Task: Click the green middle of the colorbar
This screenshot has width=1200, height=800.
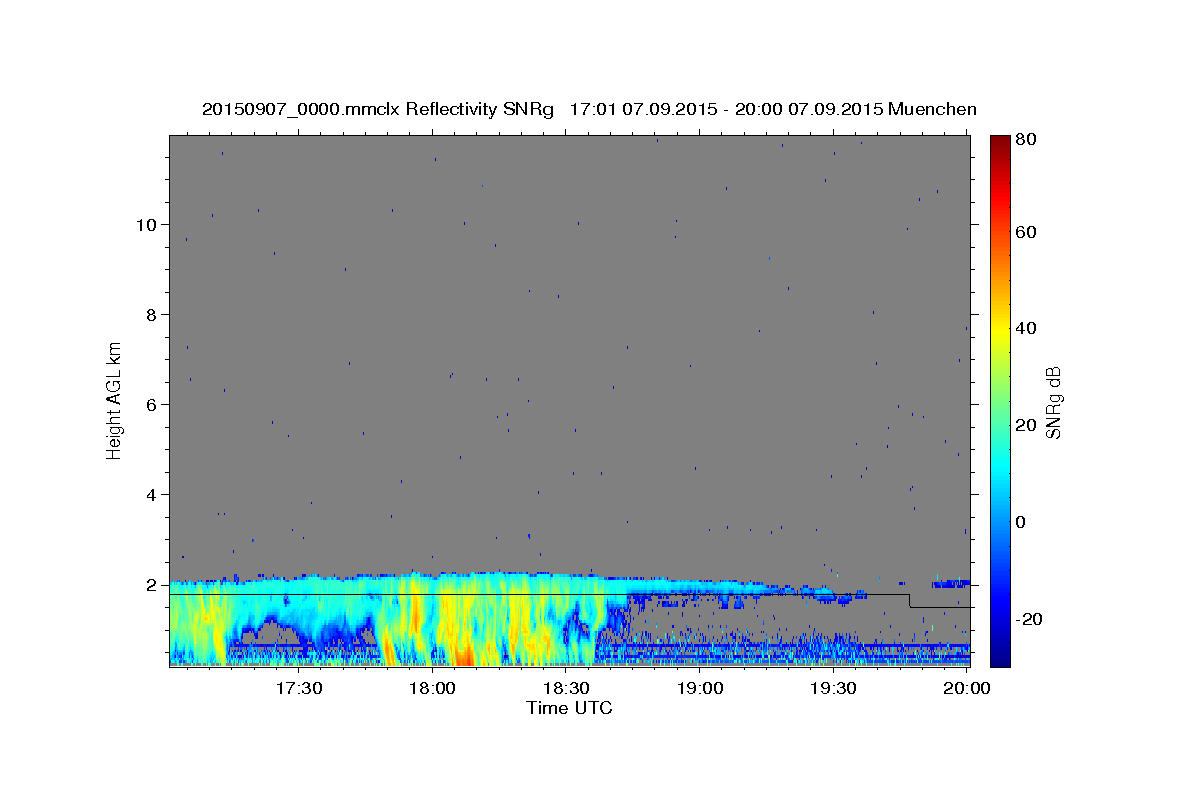Action: click(x=999, y=400)
